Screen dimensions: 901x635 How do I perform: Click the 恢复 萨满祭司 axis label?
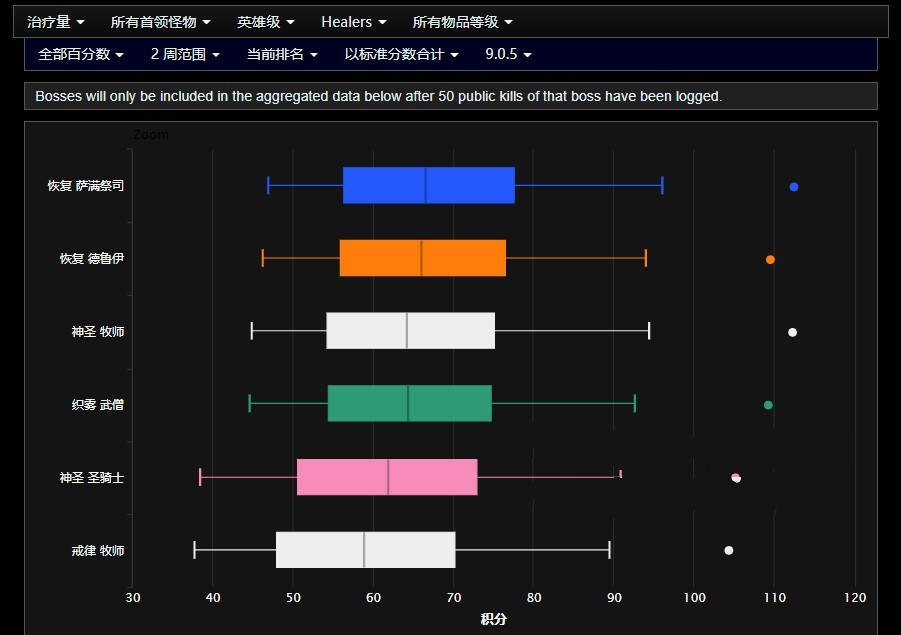[x=86, y=186]
